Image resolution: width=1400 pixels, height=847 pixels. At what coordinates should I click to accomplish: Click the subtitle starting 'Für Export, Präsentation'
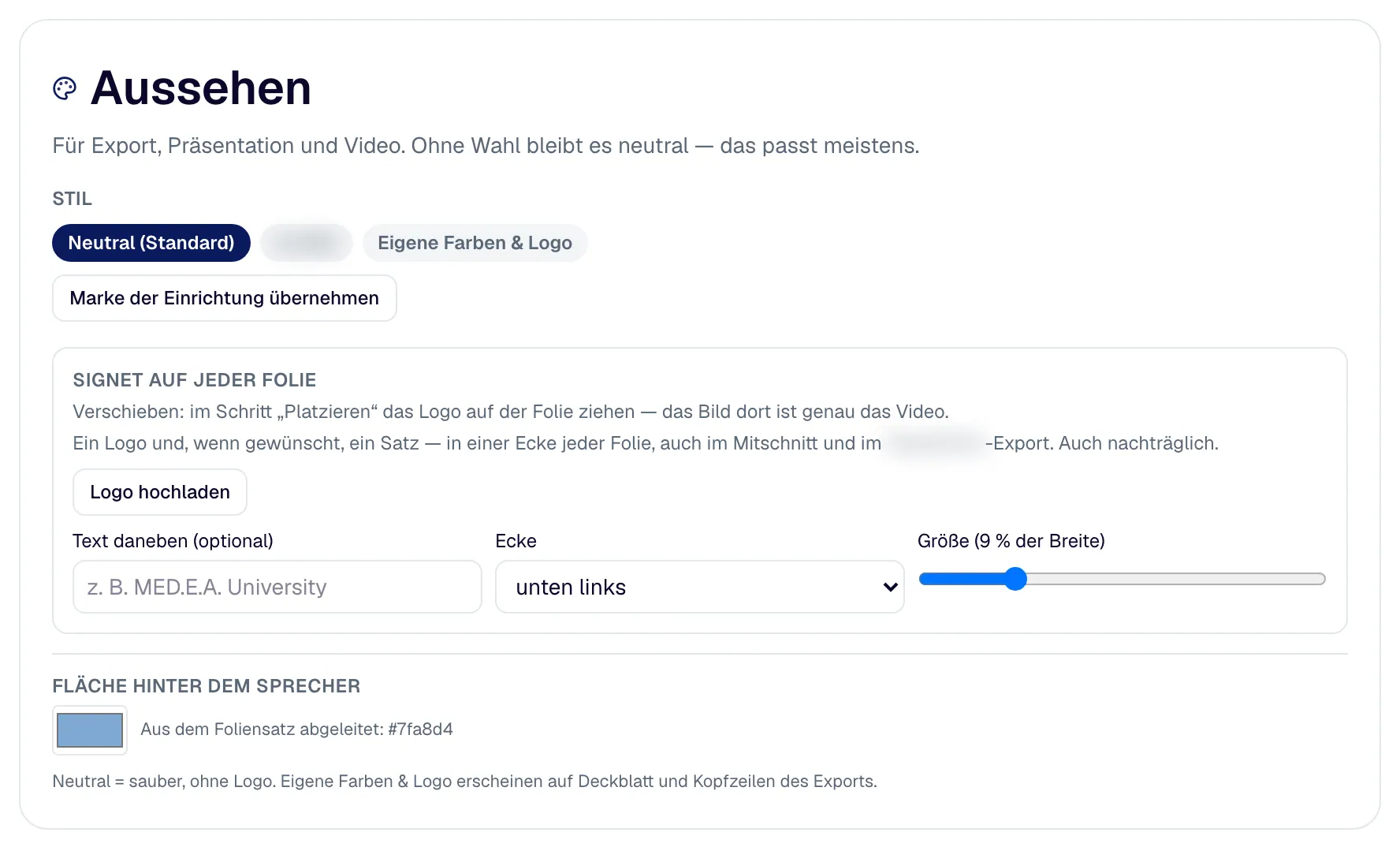[486, 146]
